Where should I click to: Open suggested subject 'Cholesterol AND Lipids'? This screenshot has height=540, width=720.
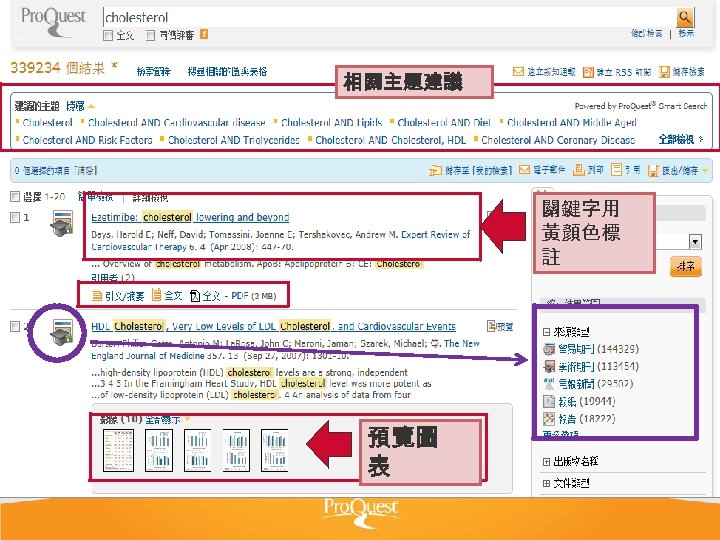(332, 123)
